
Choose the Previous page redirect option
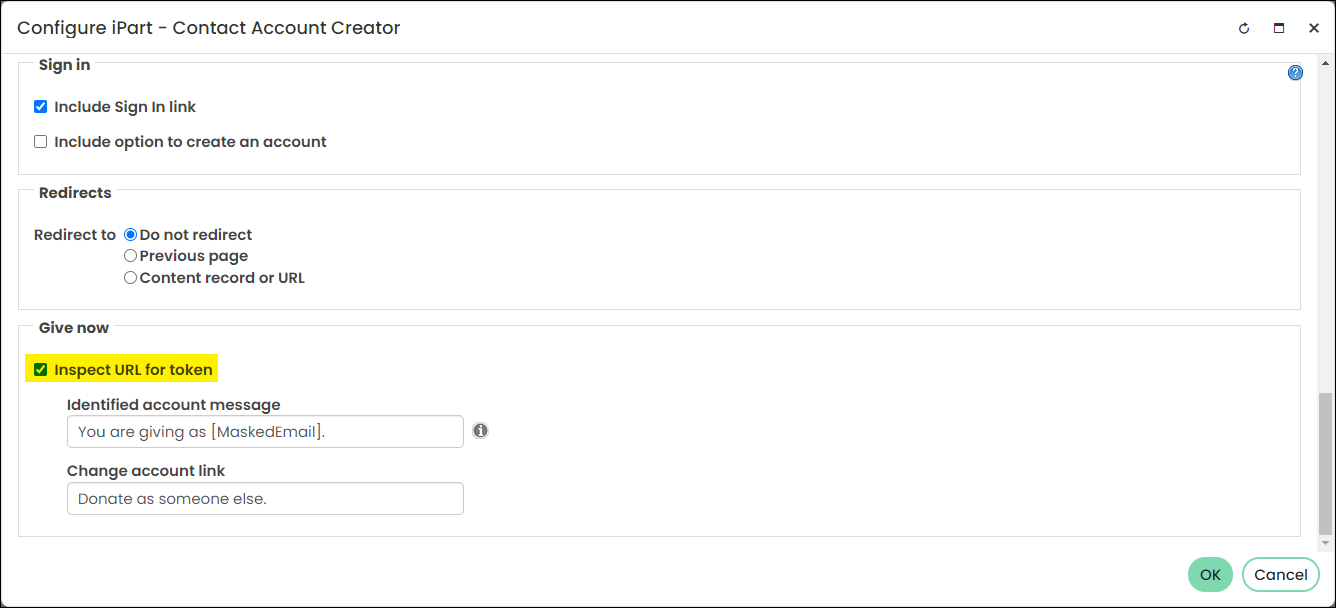point(130,256)
